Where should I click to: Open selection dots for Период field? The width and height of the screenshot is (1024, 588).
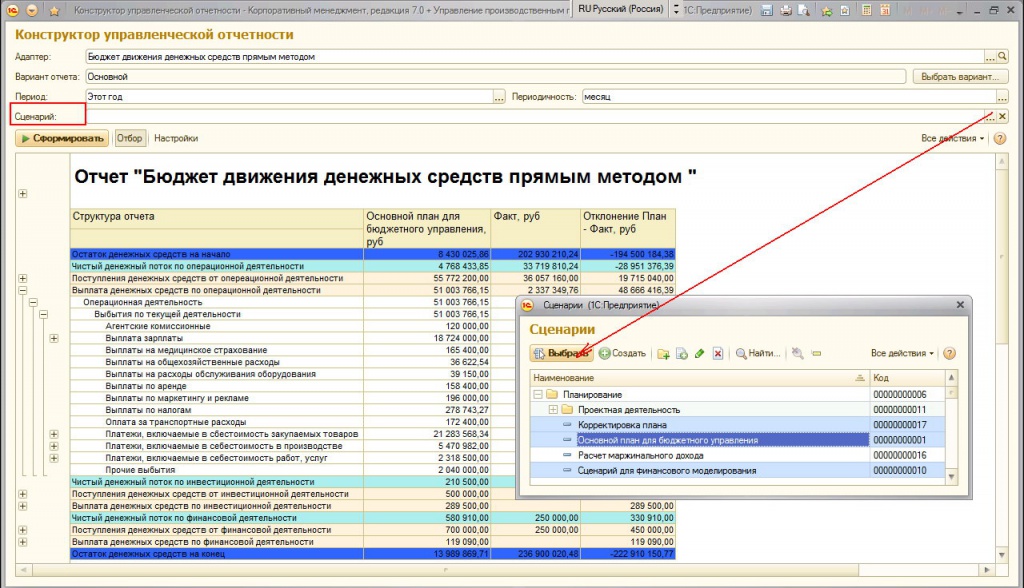click(x=499, y=97)
